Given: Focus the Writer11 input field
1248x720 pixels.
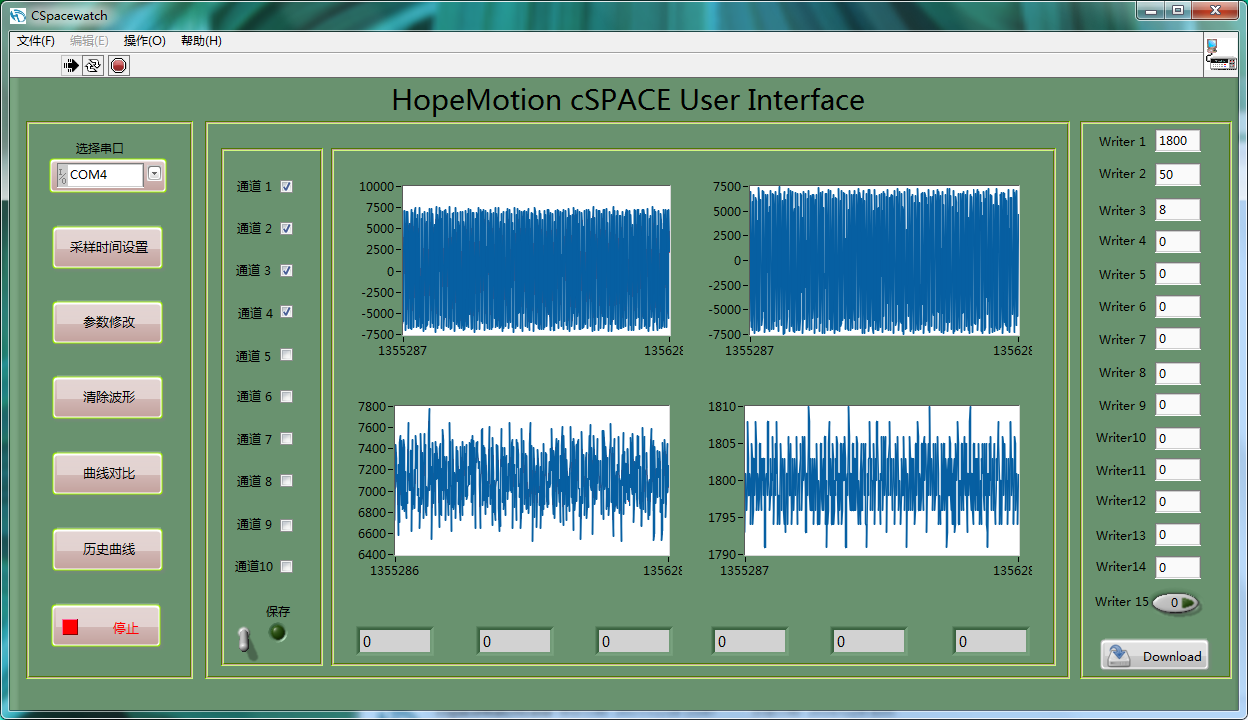Looking at the screenshot, I should pyautogui.click(x=1177, y=469).
